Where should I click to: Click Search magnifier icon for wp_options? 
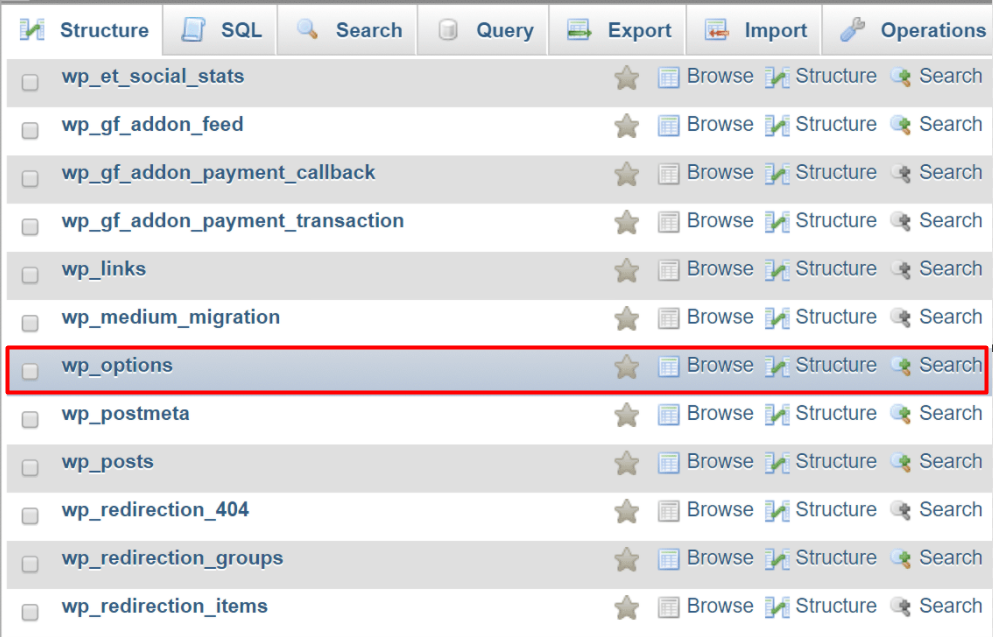tap(901, 366)
